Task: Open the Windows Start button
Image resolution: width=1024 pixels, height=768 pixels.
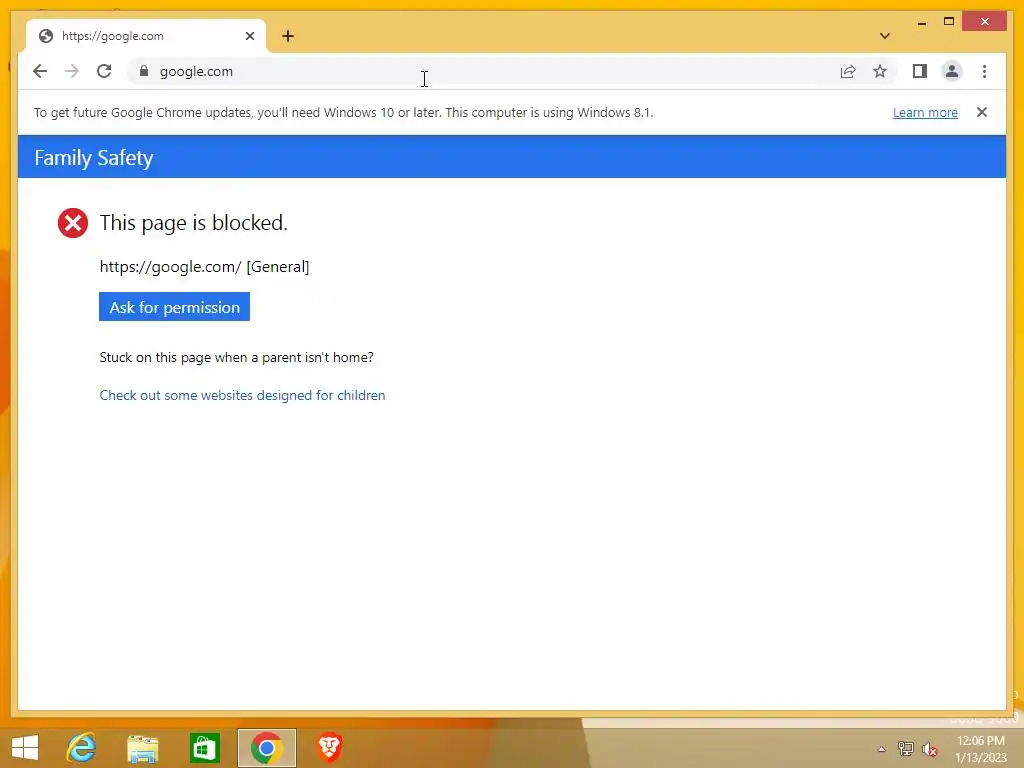Action: tap(25, 748)
